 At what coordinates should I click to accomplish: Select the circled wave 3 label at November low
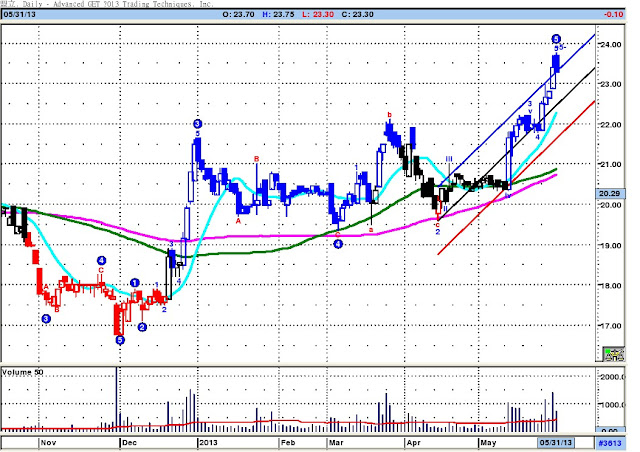pyautogui.click(x=46, y=318)
